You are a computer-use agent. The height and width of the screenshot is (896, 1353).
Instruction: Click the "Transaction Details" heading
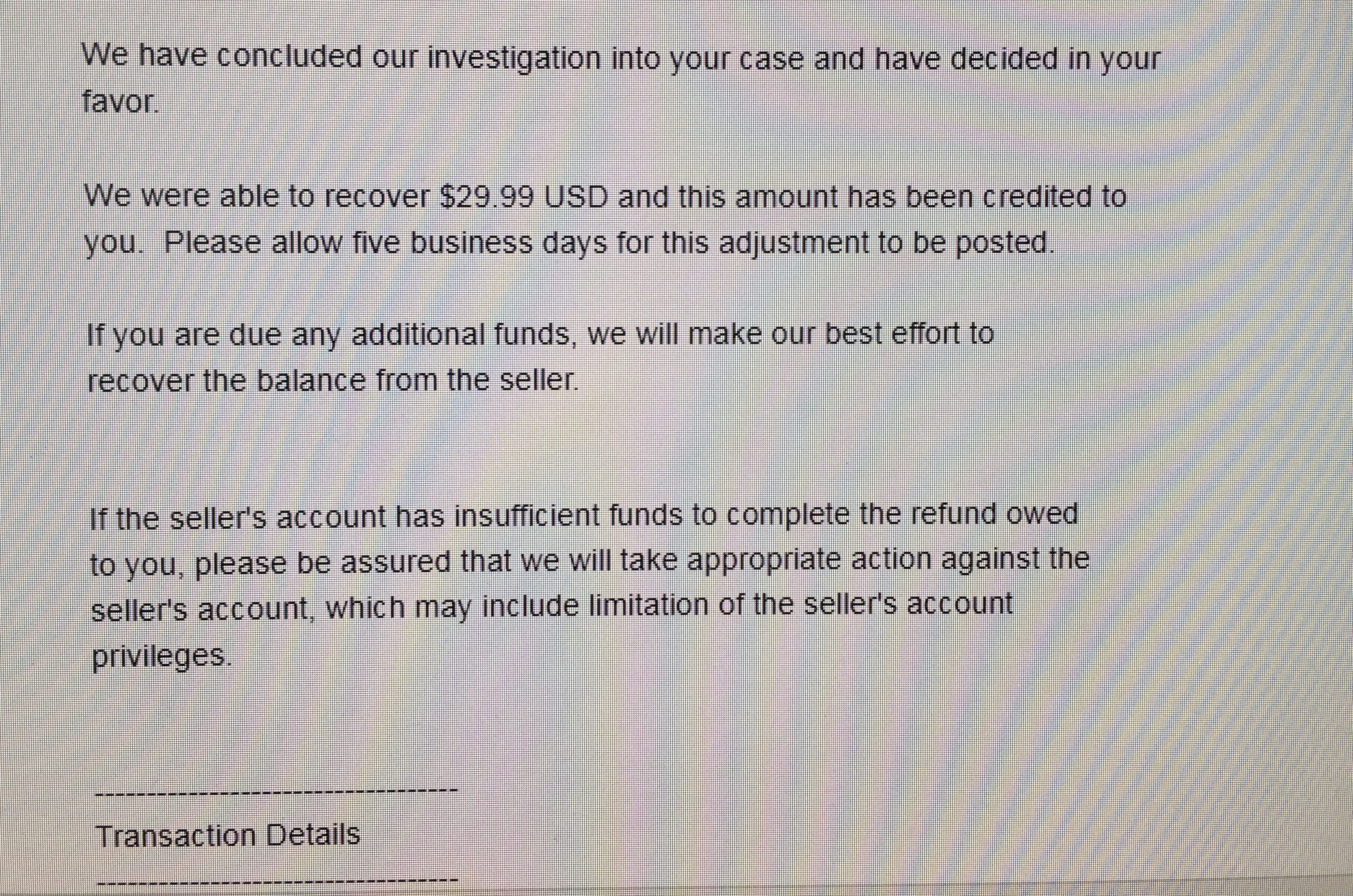[x=228, y=835]
